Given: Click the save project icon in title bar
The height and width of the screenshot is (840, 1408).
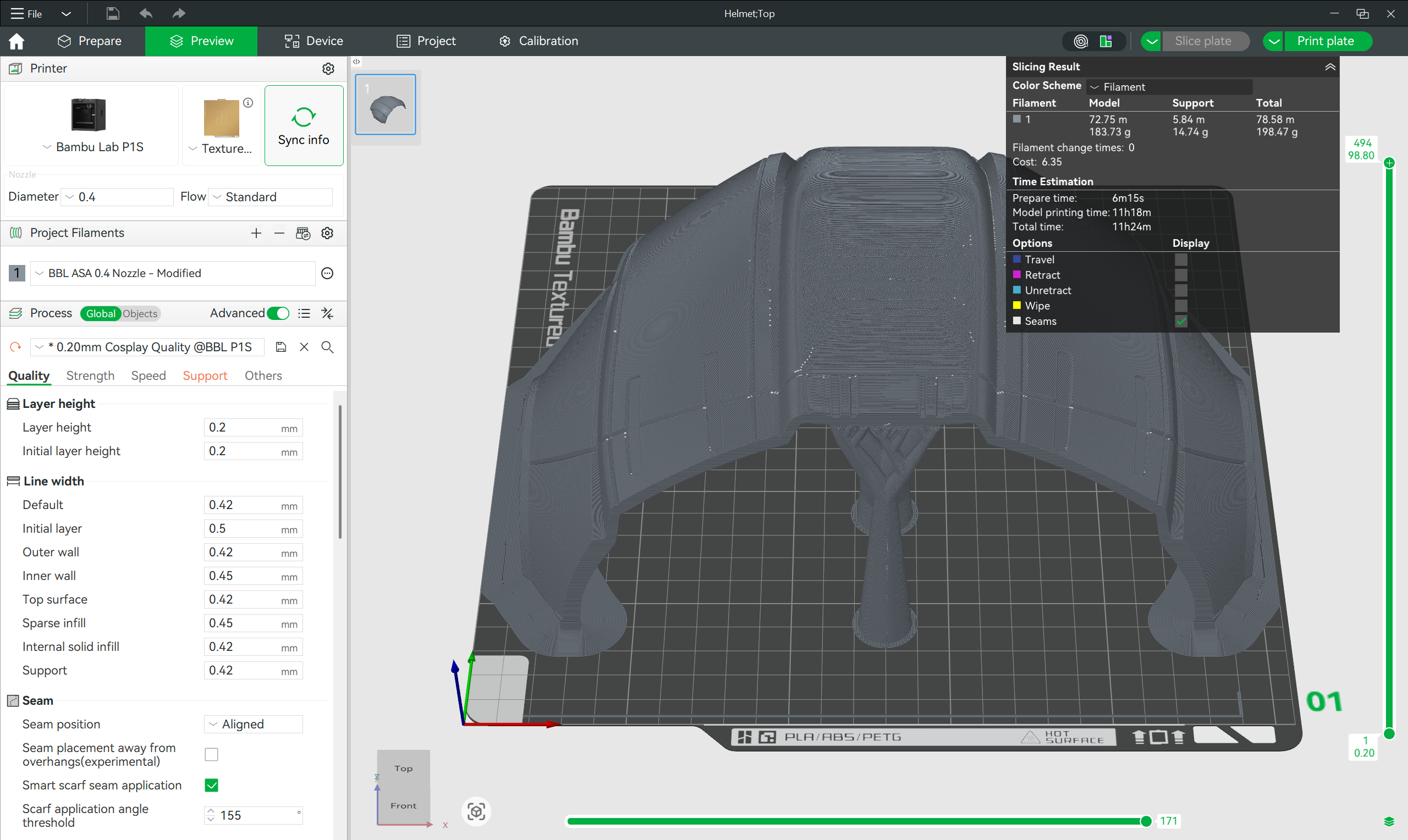Looking at the screenshot, I should pos(113,13).
